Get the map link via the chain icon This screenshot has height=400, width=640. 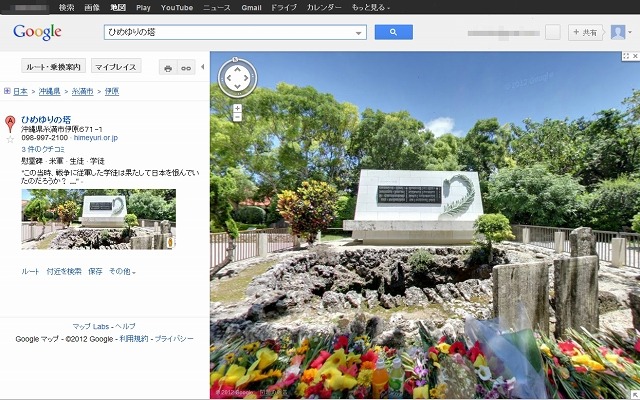click(186, 68)
